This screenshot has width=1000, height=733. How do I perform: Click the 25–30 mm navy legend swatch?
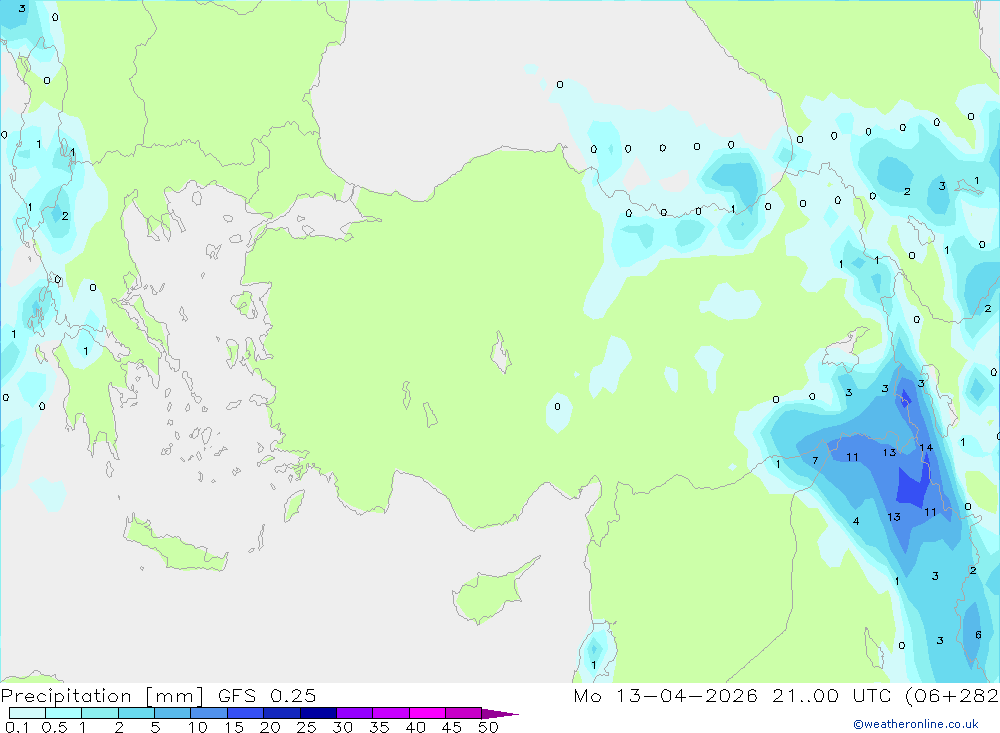pyautogui.click(x=318, y=713)
